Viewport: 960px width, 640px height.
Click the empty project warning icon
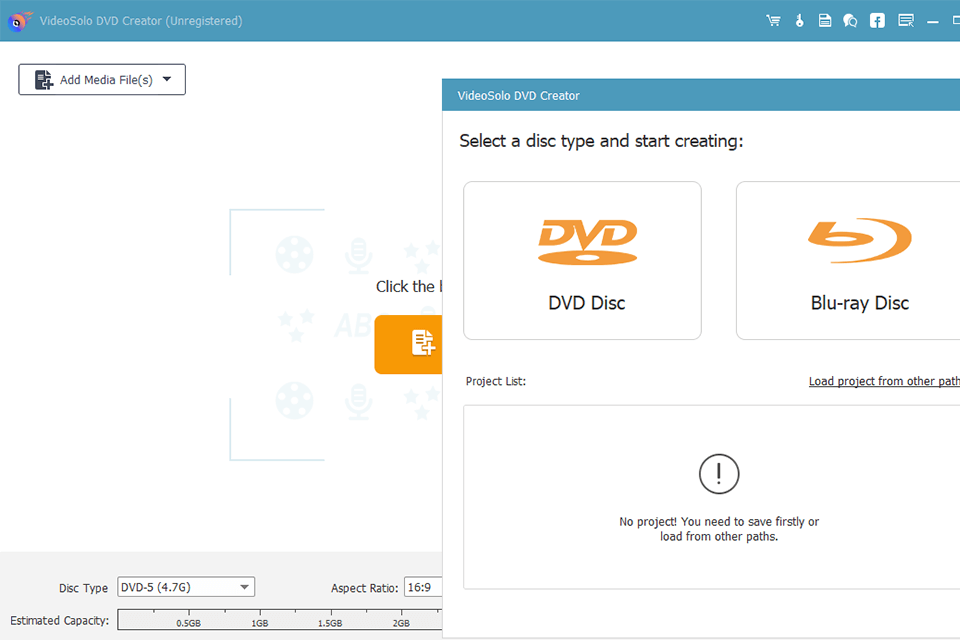pyautogui.click(x=718, y=474)
